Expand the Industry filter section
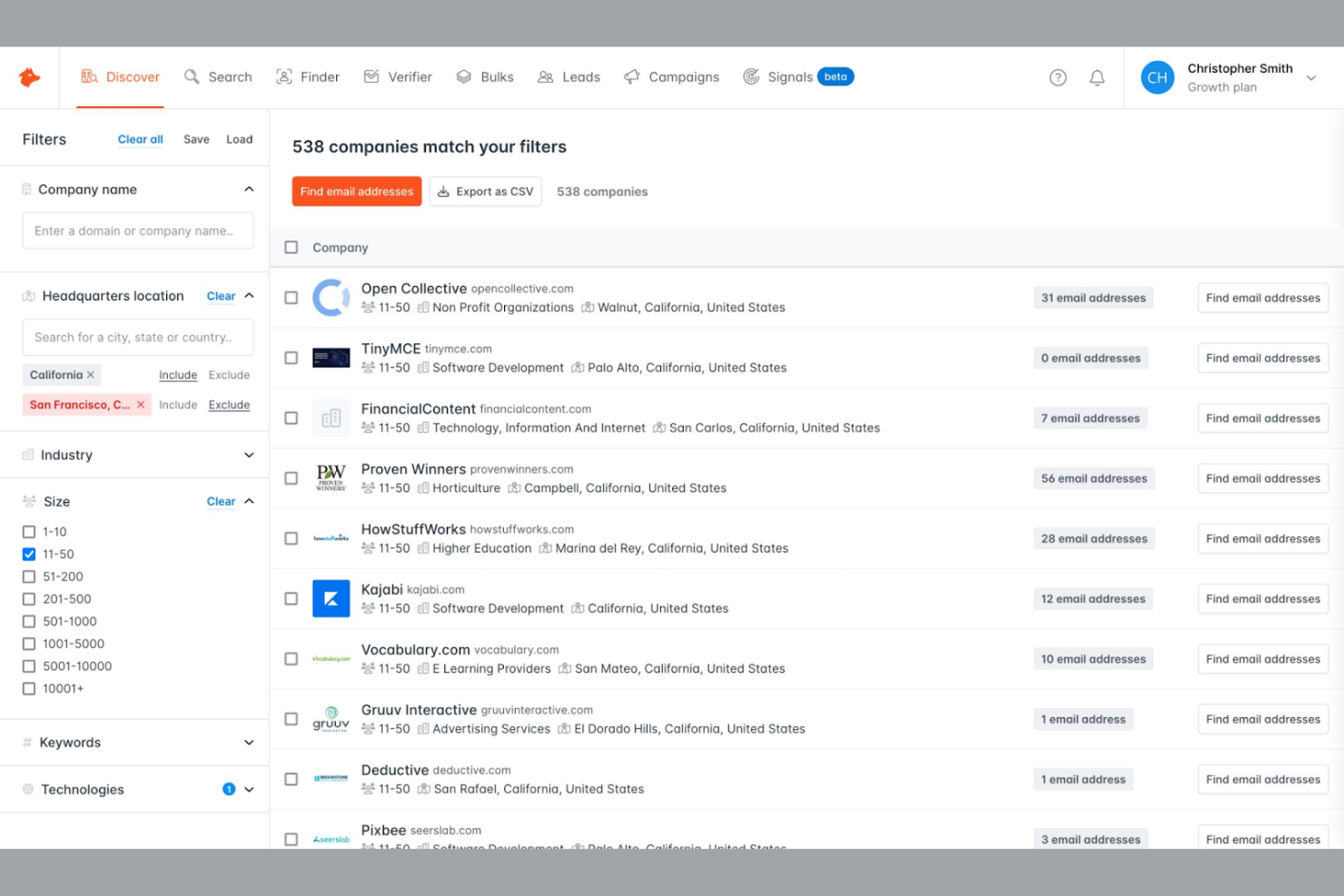 click(248, 455)
